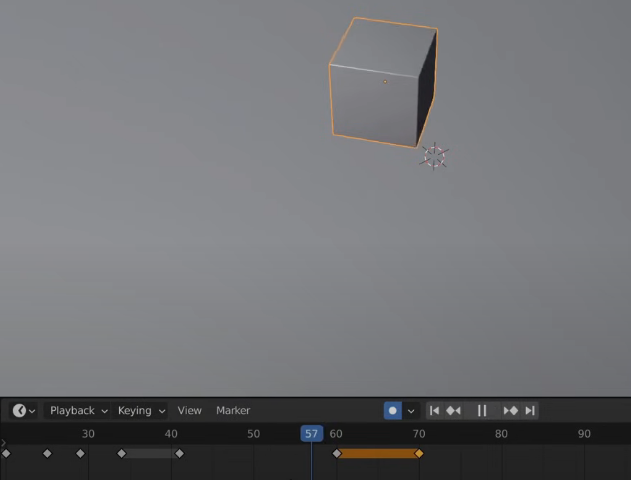Select the keyframe at frame 41
The image size is (631, 480).
point(179,454)
